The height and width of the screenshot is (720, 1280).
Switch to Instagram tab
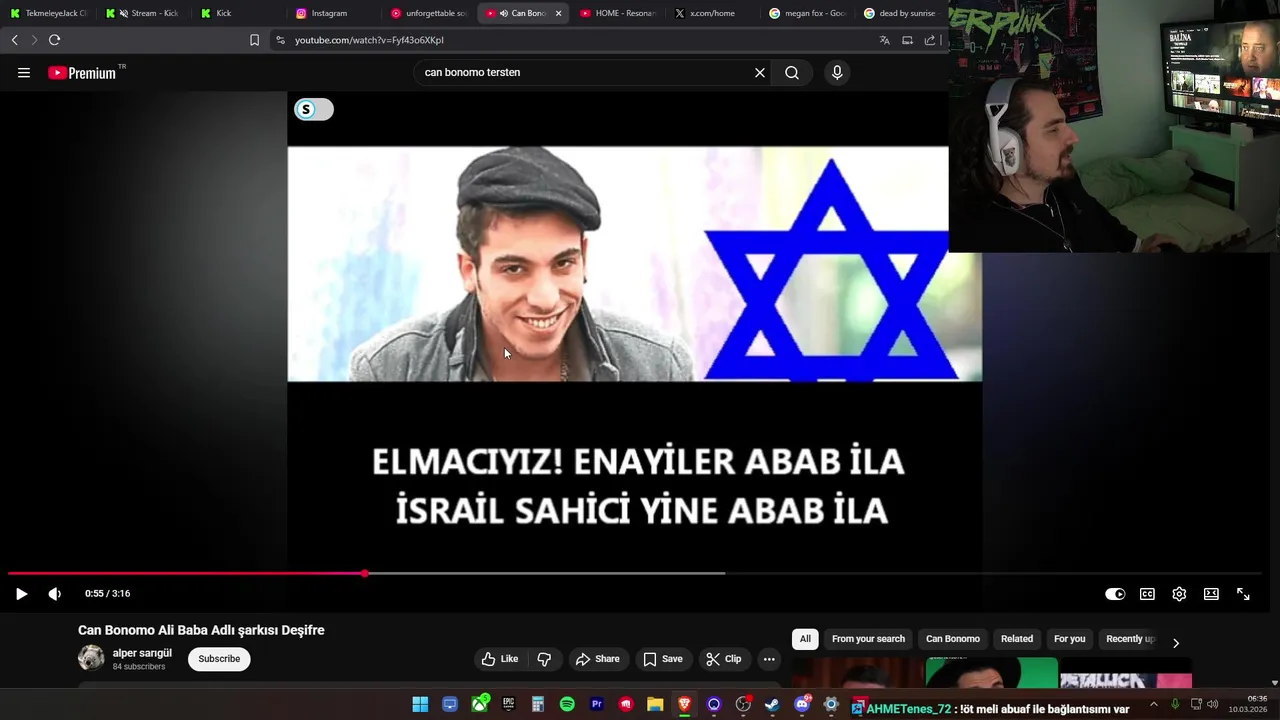pos(329,13)
